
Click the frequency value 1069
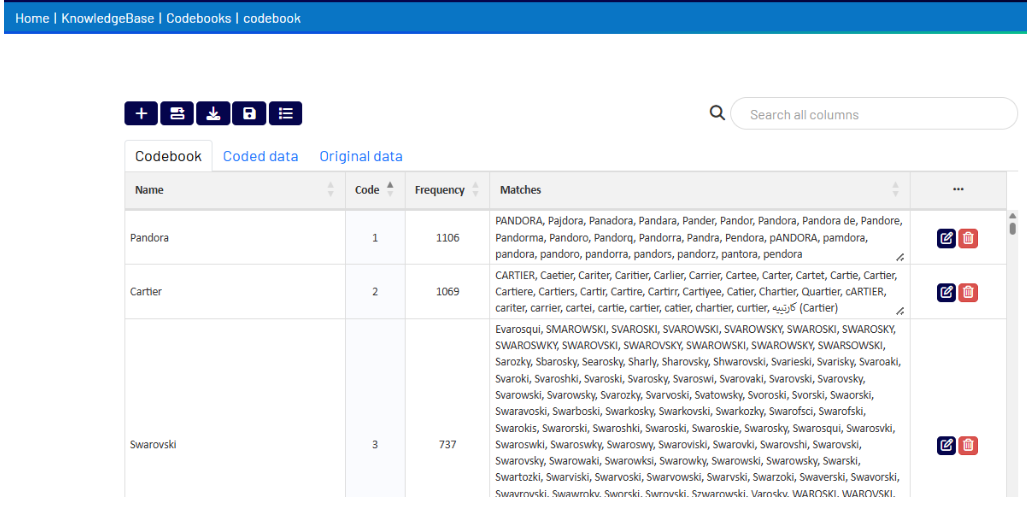point(447,292)
